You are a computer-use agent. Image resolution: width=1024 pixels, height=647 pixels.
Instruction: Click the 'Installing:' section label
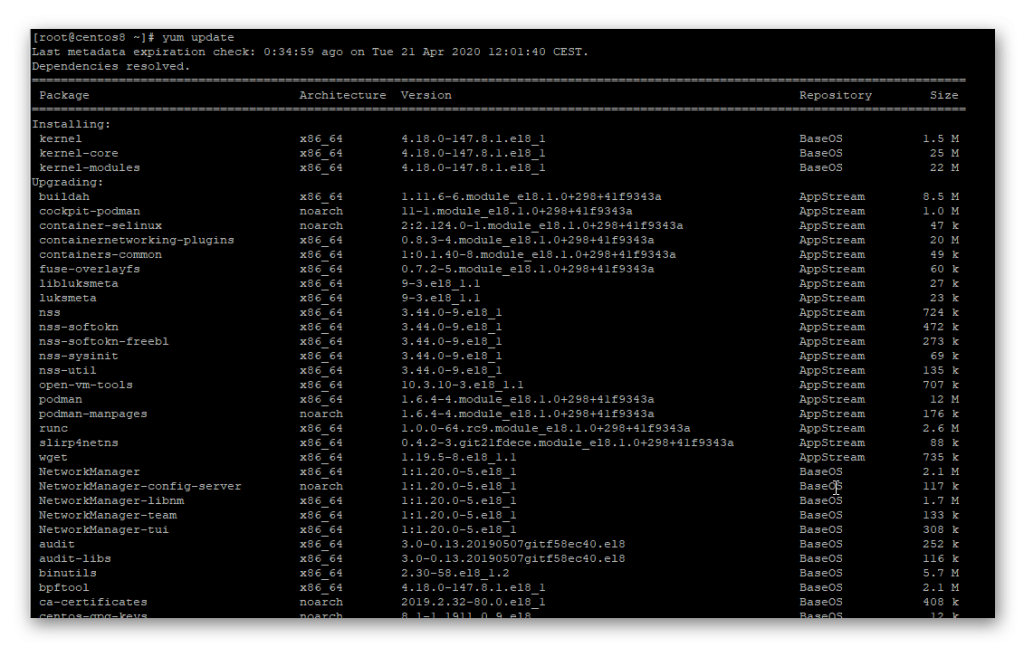[71, 124]
